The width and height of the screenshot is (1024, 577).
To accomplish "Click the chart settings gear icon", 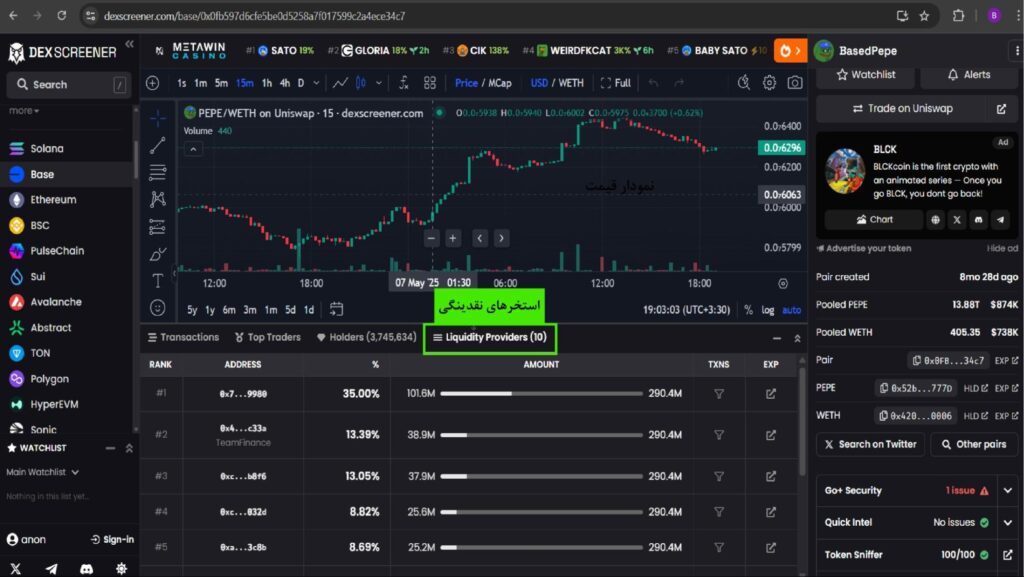I will (x=769, y=83).
